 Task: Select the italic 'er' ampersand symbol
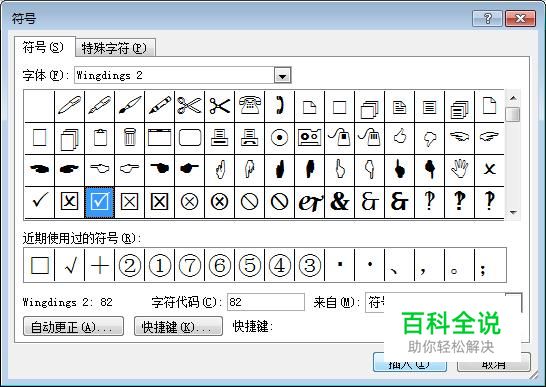click(309, 202)
